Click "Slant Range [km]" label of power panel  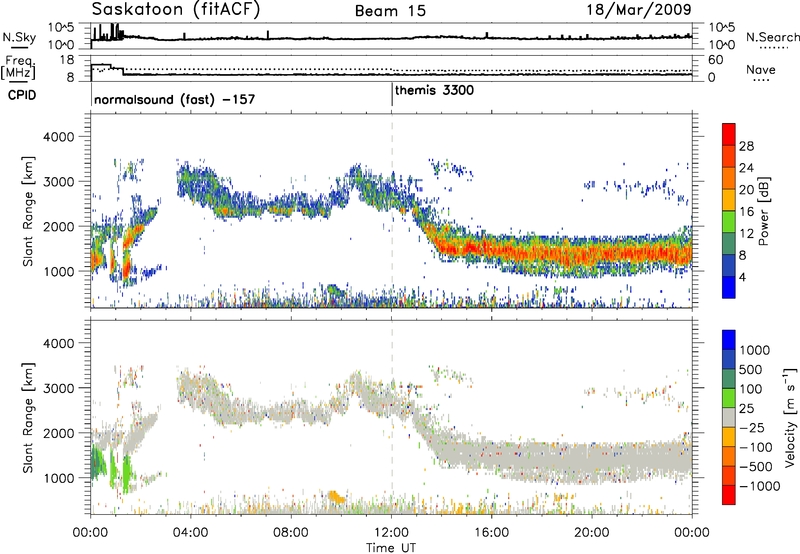29,211
